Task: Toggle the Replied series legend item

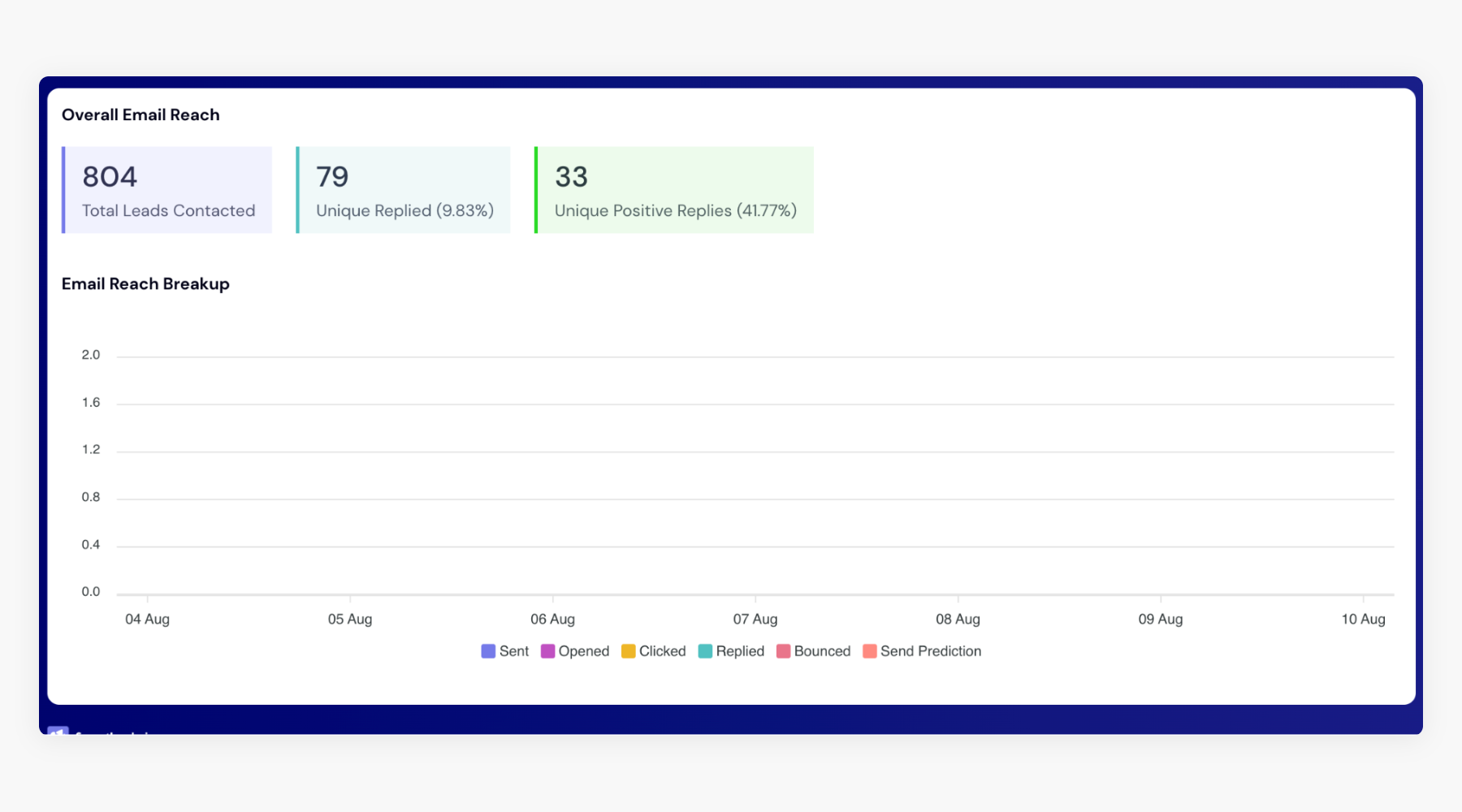Action: [x=731, y=651]
